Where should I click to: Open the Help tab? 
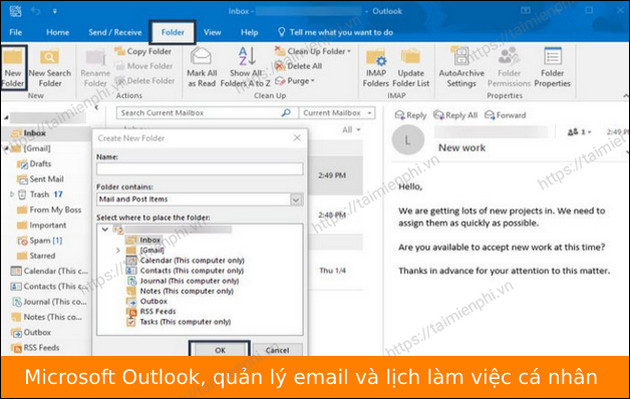coord(249,32)
